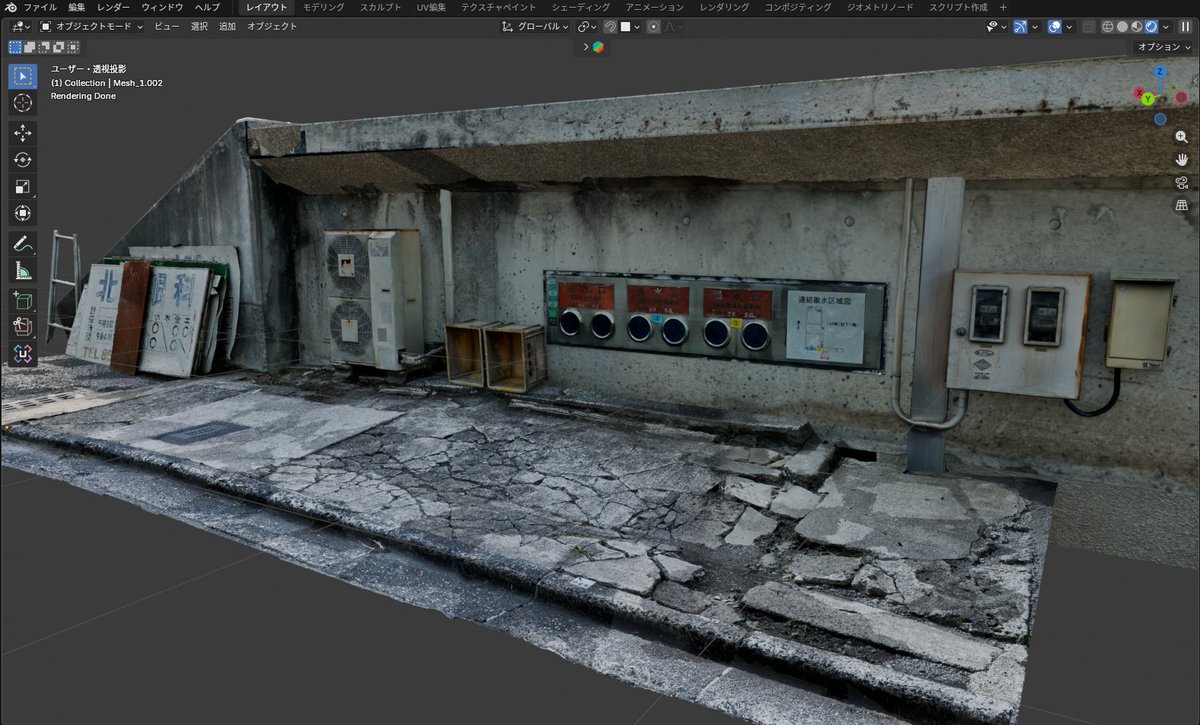Pick the Measure ruler tool
The width and height of the screenshot is (1200, 725).
click(23, 270)
